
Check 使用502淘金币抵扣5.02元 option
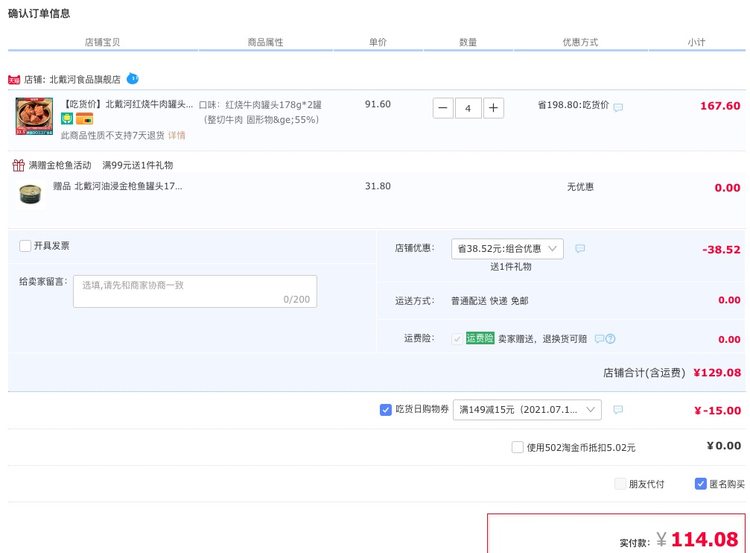(x=517, y=447)
